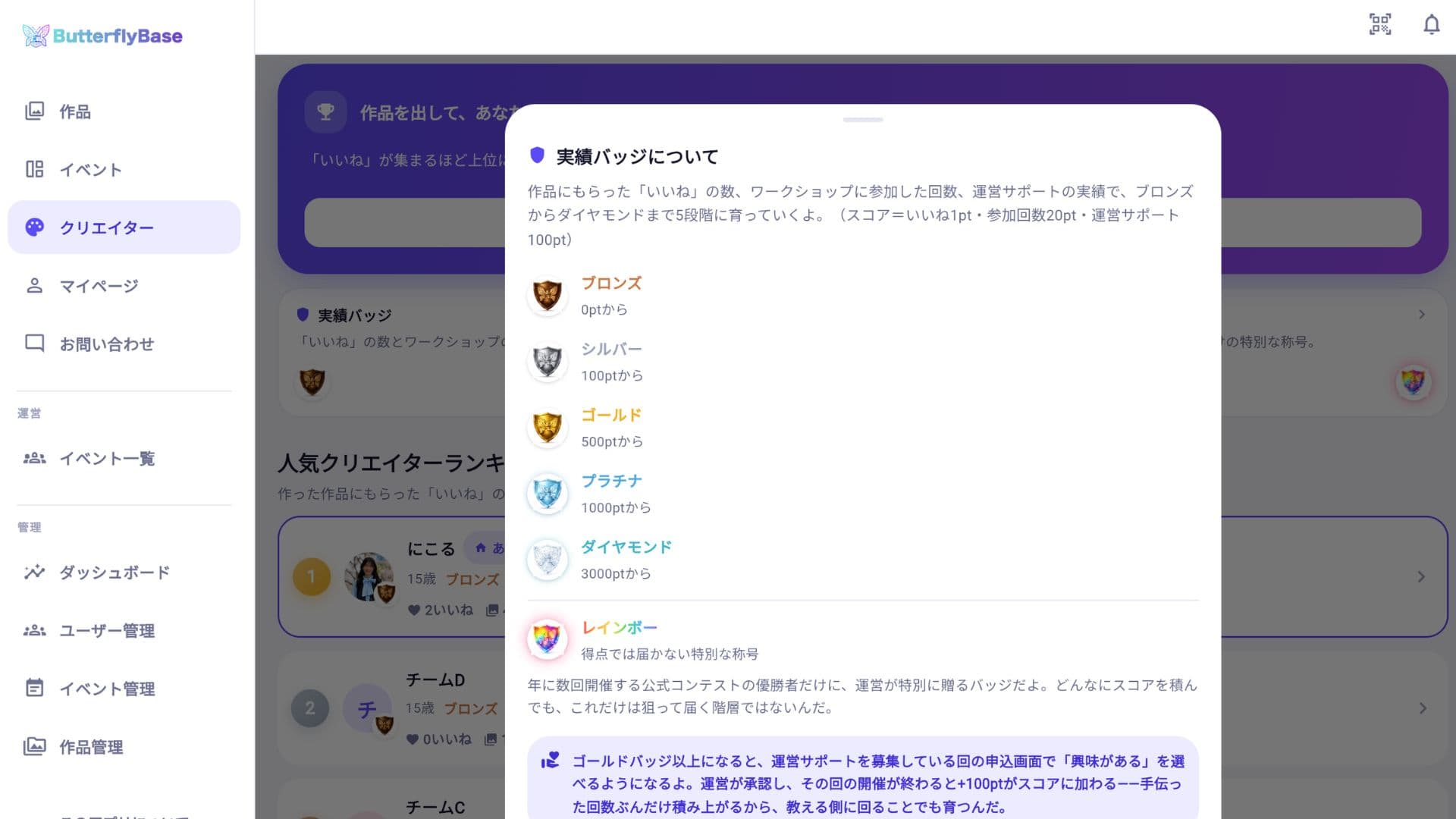Click the レインボー badge icon in dialog
The width and height of the screenshot is (1456, 819).
pos(547,639)
